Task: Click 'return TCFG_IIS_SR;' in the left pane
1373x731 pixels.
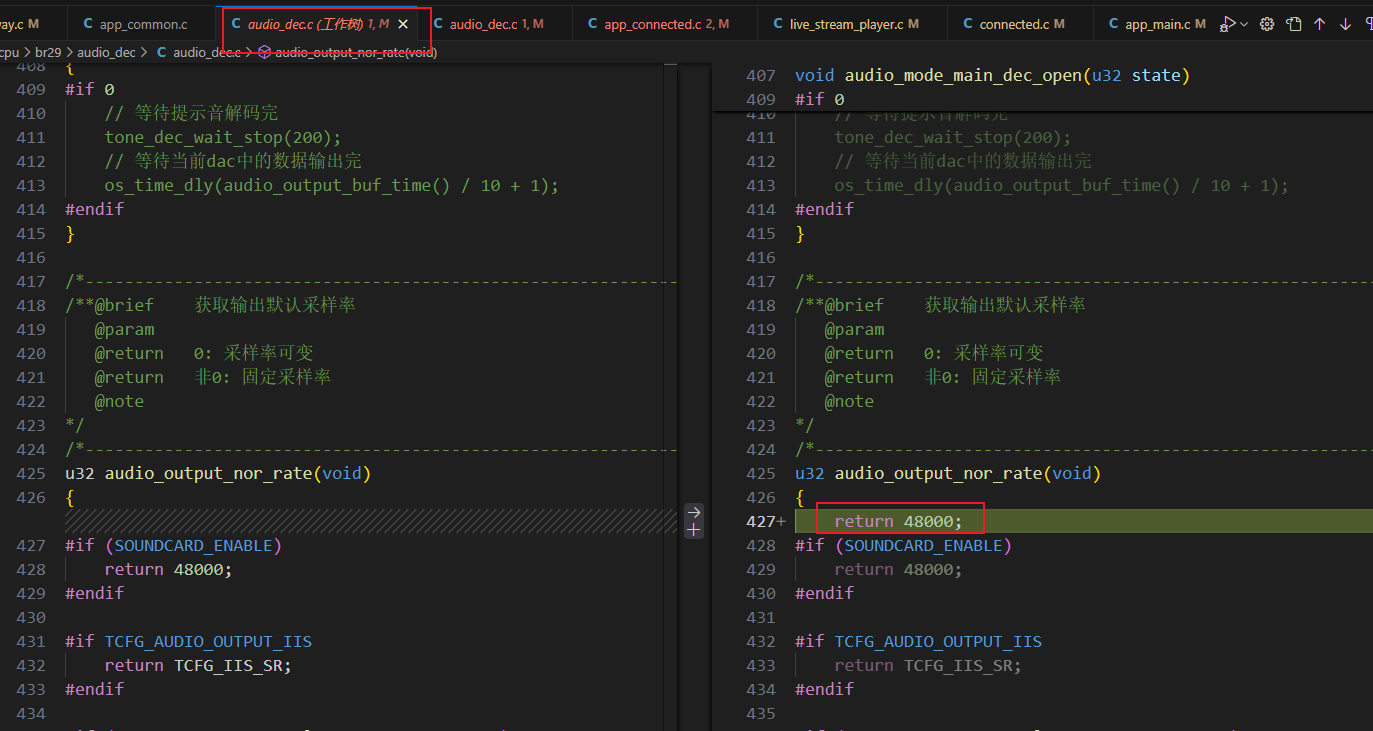Action: 198,665
